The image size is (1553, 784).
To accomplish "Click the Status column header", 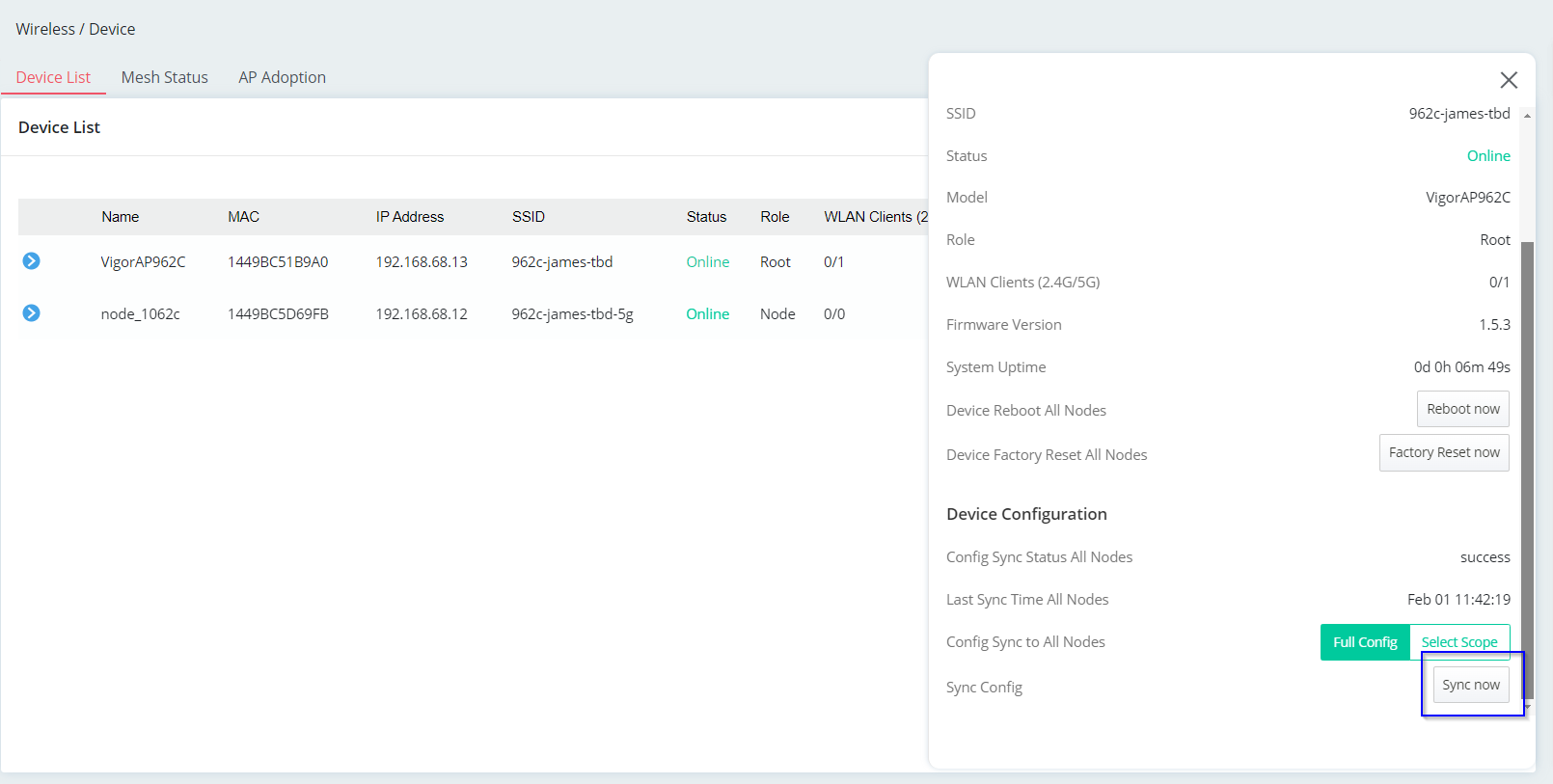I will pyautogui.click(x=706, y=217).
